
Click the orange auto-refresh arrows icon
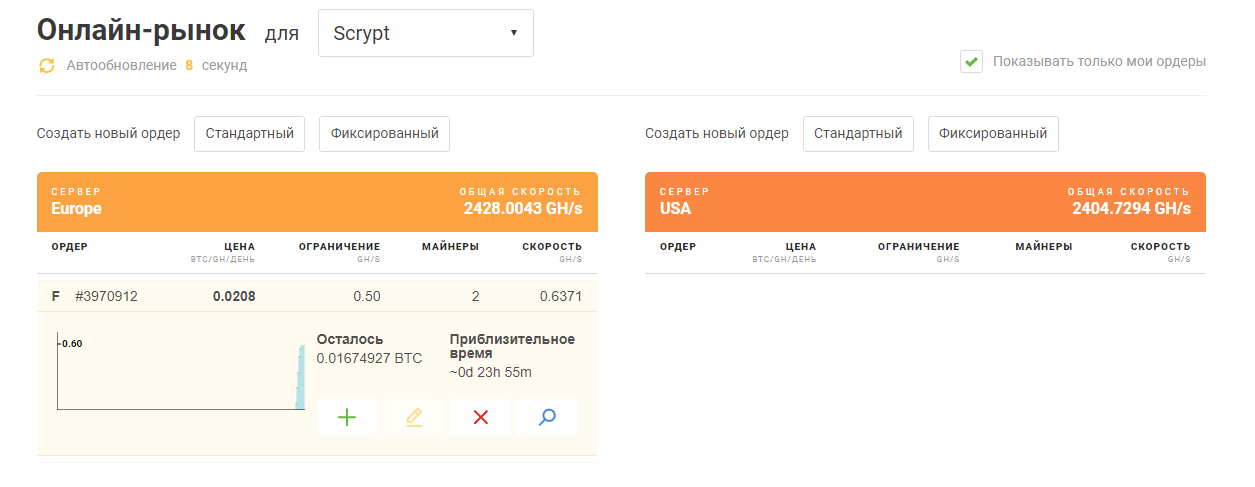[46, 66]
